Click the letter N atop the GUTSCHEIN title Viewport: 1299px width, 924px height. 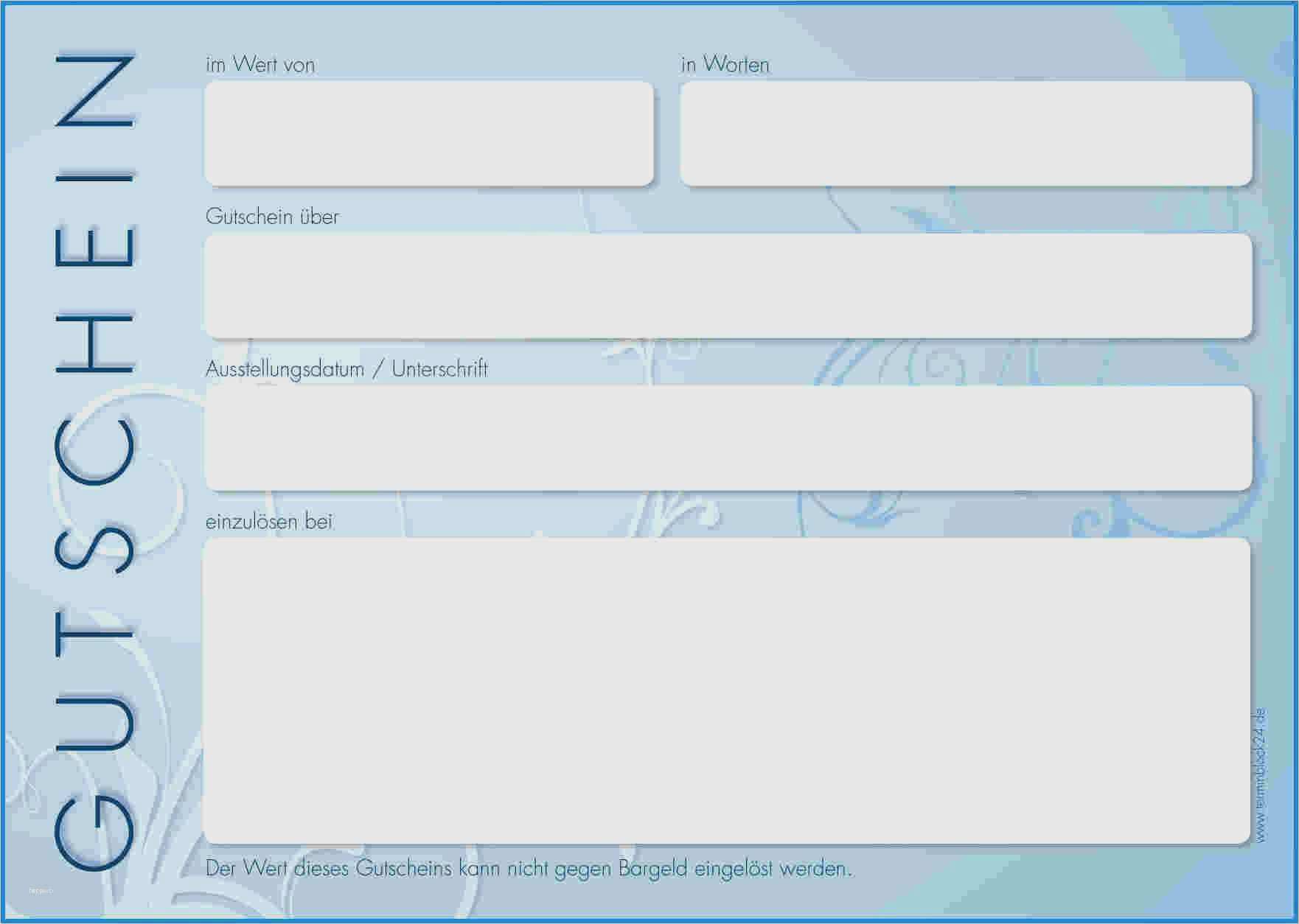[94, 90]
